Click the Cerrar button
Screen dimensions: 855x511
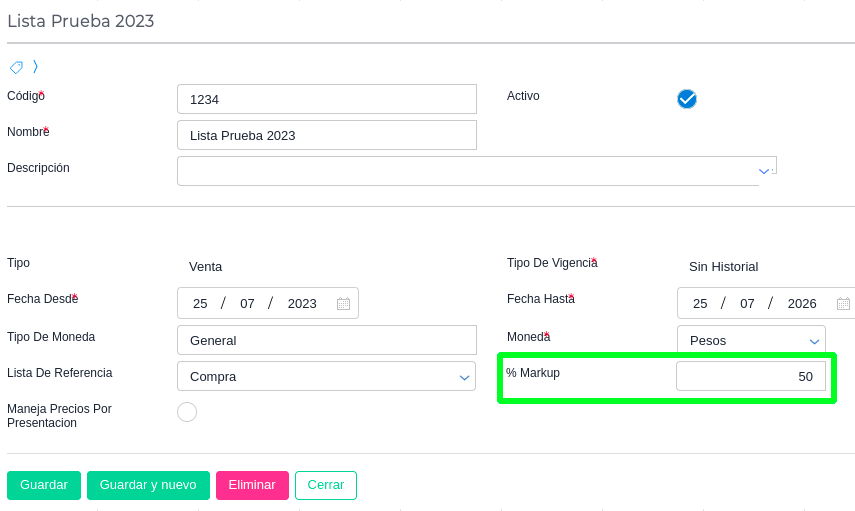point(325,485)
